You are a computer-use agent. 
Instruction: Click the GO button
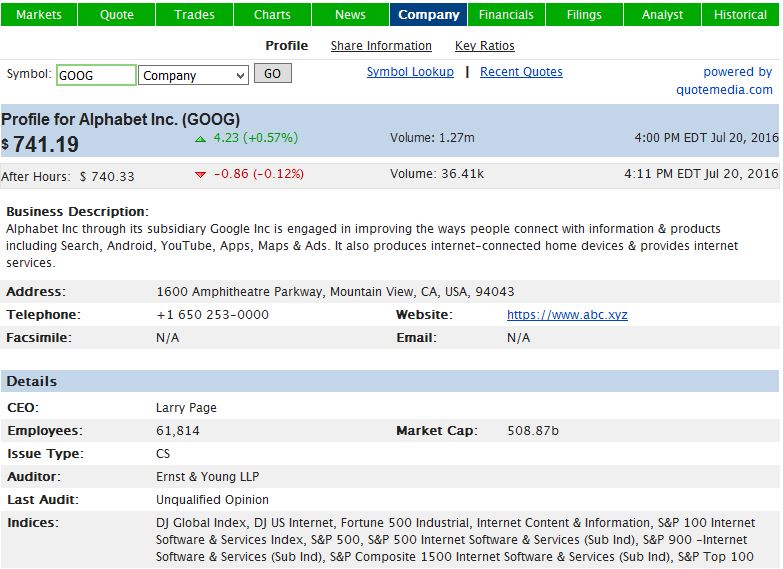(273, 73)
